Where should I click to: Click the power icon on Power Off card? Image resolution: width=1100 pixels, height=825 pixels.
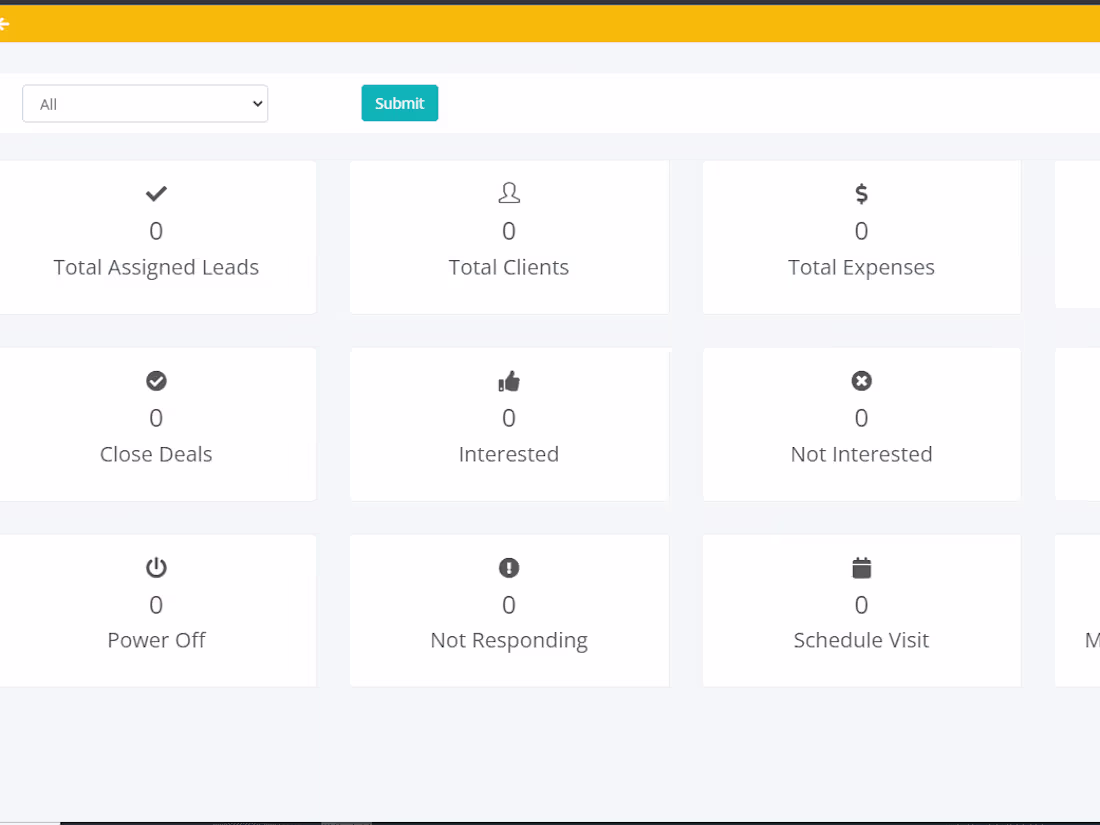click(x=156, y=567)
